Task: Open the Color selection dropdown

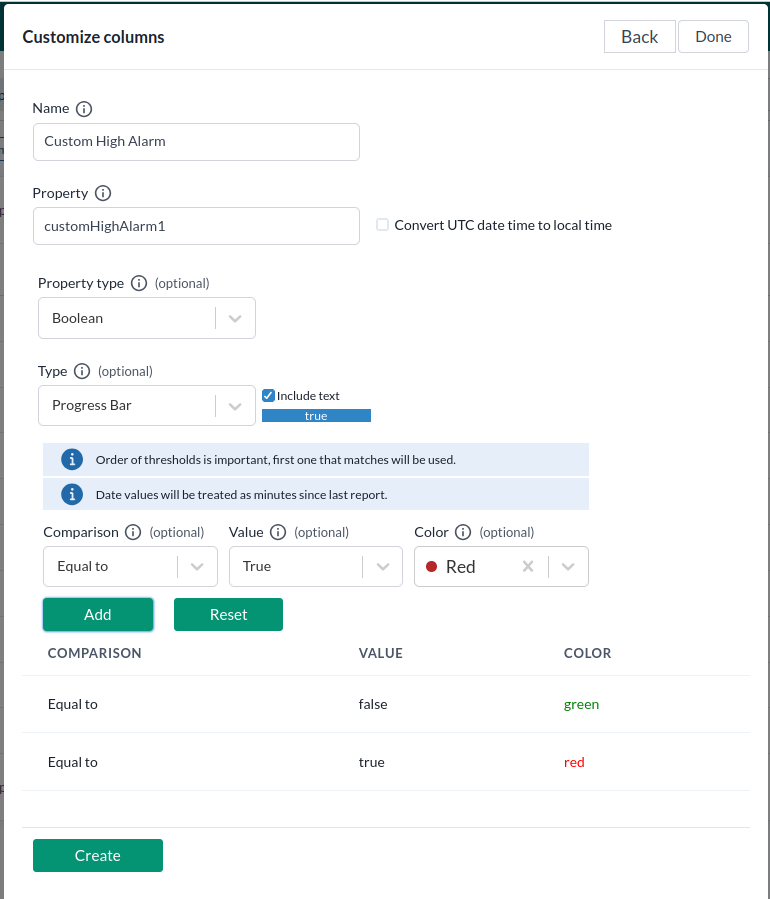Action: click(x=567, y=566)
